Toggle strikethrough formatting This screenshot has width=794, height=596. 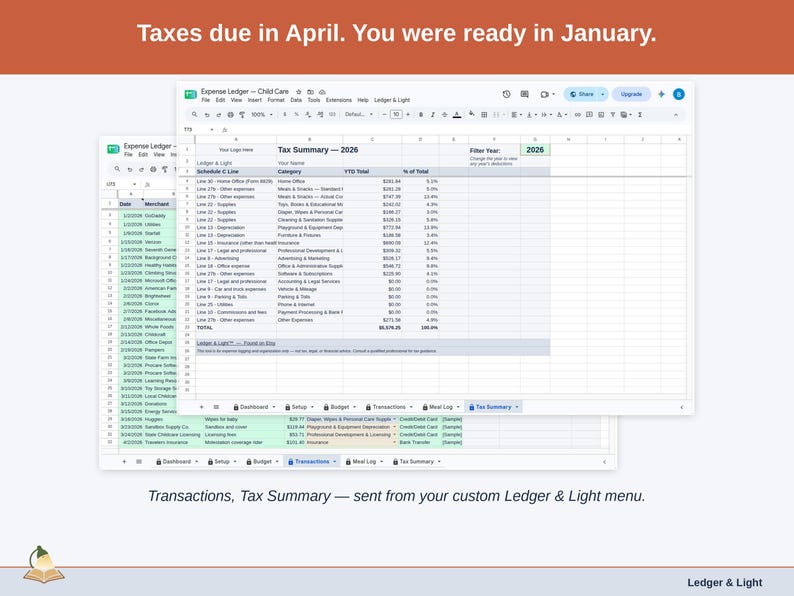[x=444, y=115]
